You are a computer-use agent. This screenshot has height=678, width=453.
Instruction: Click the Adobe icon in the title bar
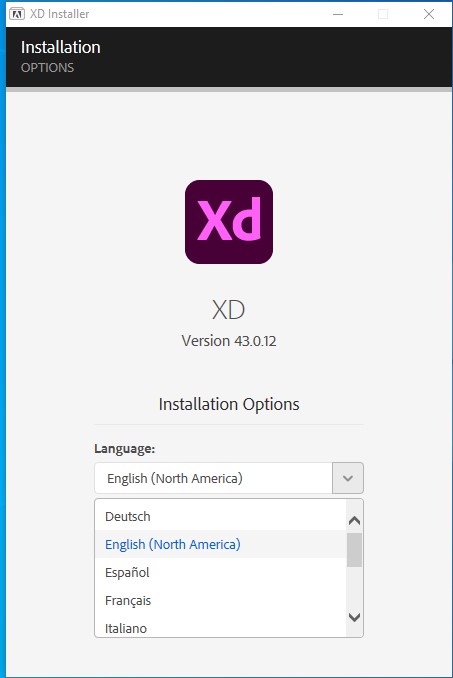tap(17, 14)
